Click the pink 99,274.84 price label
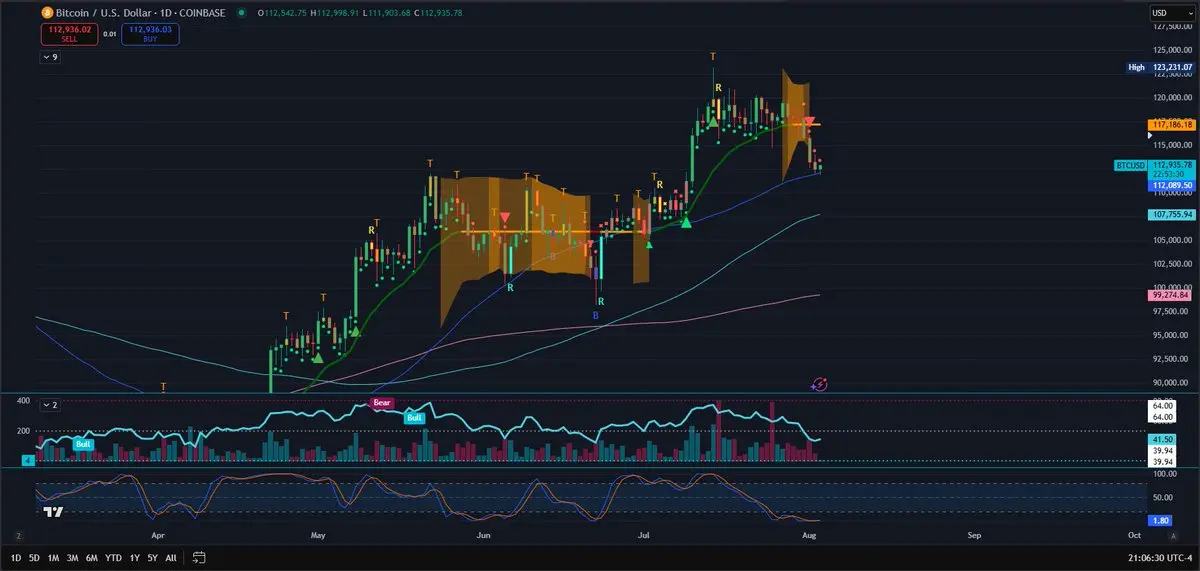Screen dimensions: 1200x571 point(1172,295)
